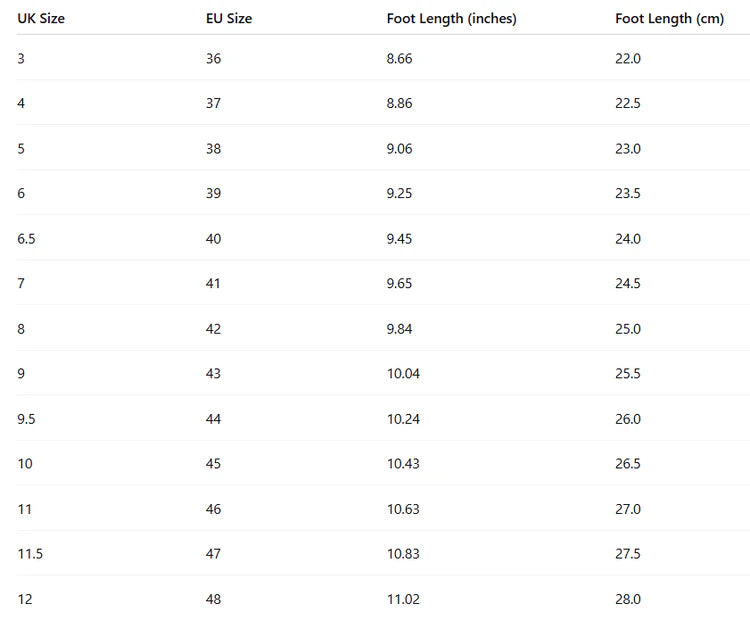Click the 22.0 cm value
750x629 pixels.
[x=628, y=59]
